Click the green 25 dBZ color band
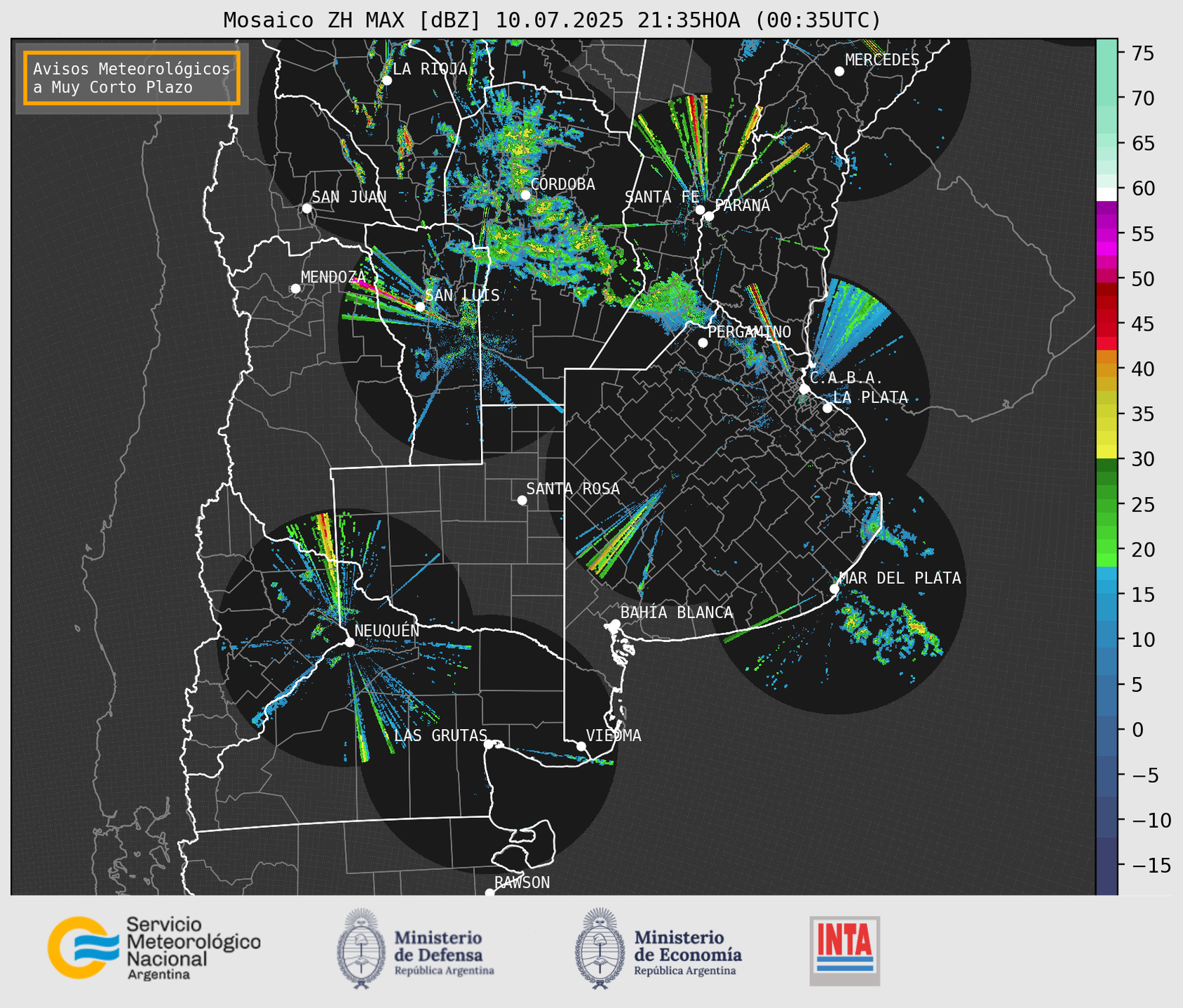Image resolution: width=1183 pixels, height=1008 pixels. 1106,504
